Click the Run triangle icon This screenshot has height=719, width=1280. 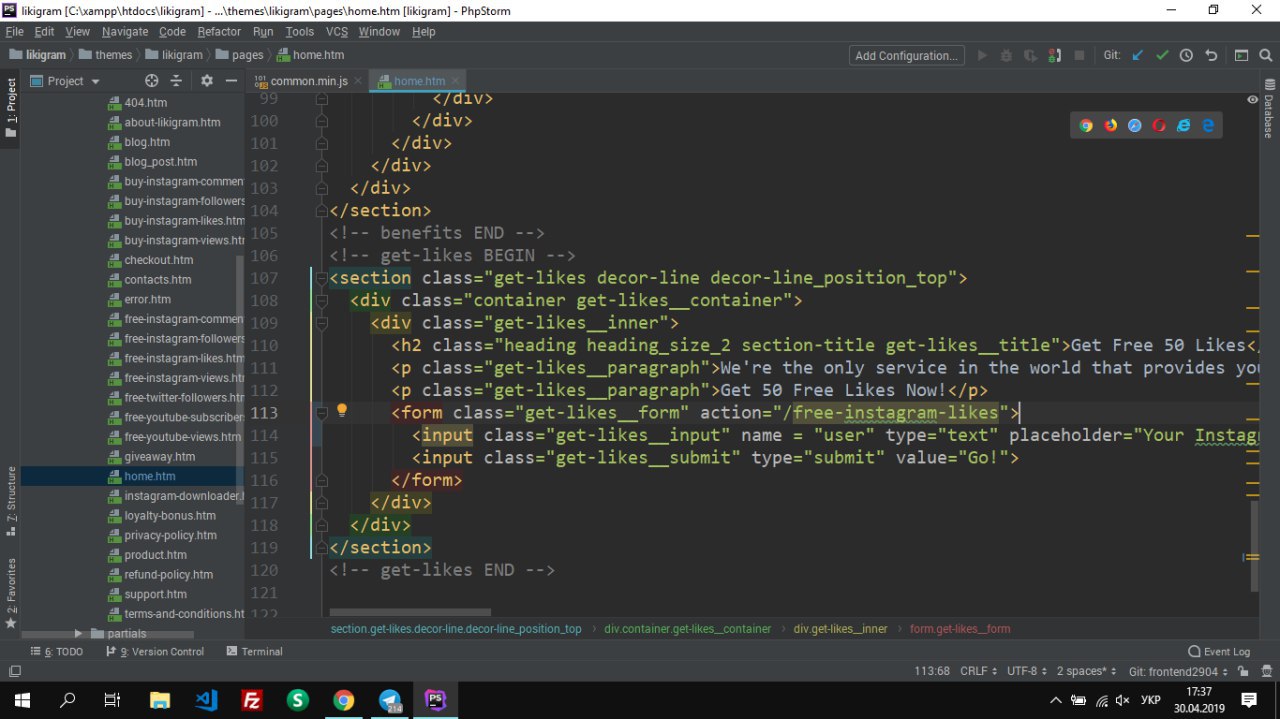click(982, 55)
